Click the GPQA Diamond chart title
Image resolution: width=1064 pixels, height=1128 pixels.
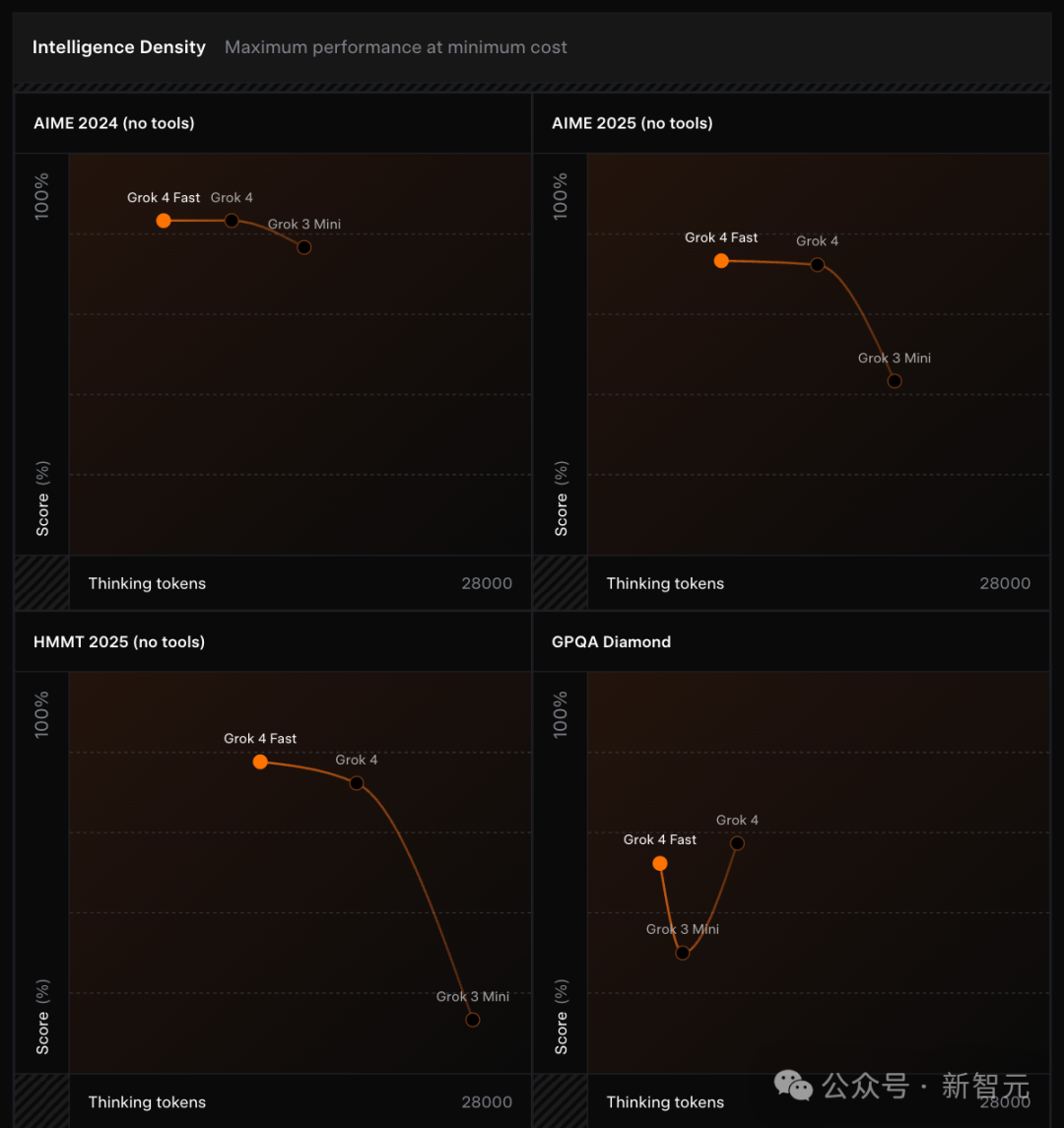[612, 641]
